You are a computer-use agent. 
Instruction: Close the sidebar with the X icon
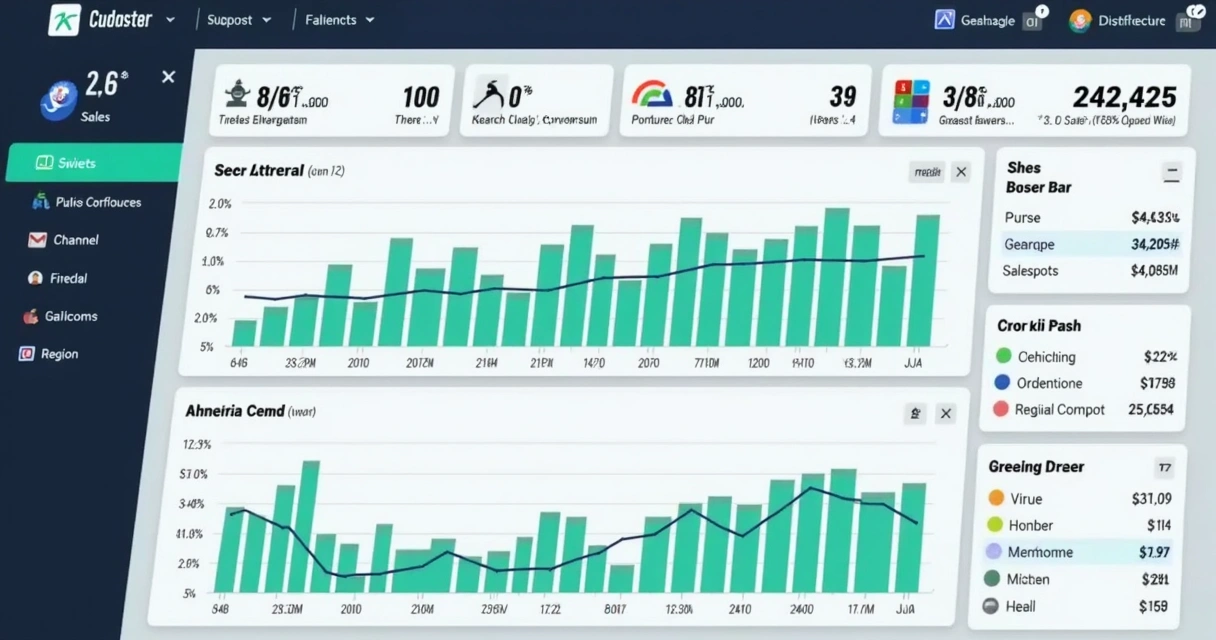tap(168, 77)
